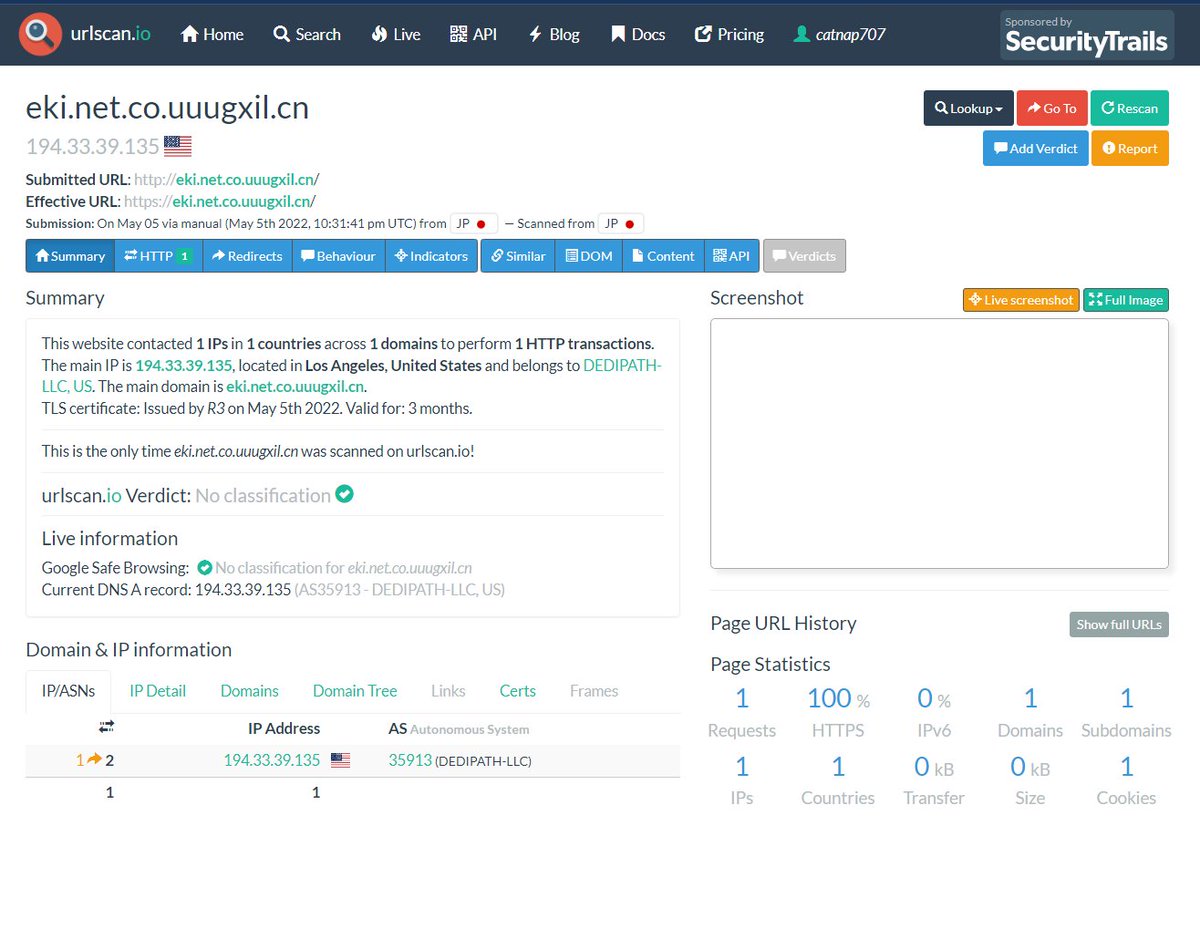Viewport: 1200px width, 929px height.
Task: Click the Subdomains statistic value
Action: pyautogui.click(x=1126, y=698)
